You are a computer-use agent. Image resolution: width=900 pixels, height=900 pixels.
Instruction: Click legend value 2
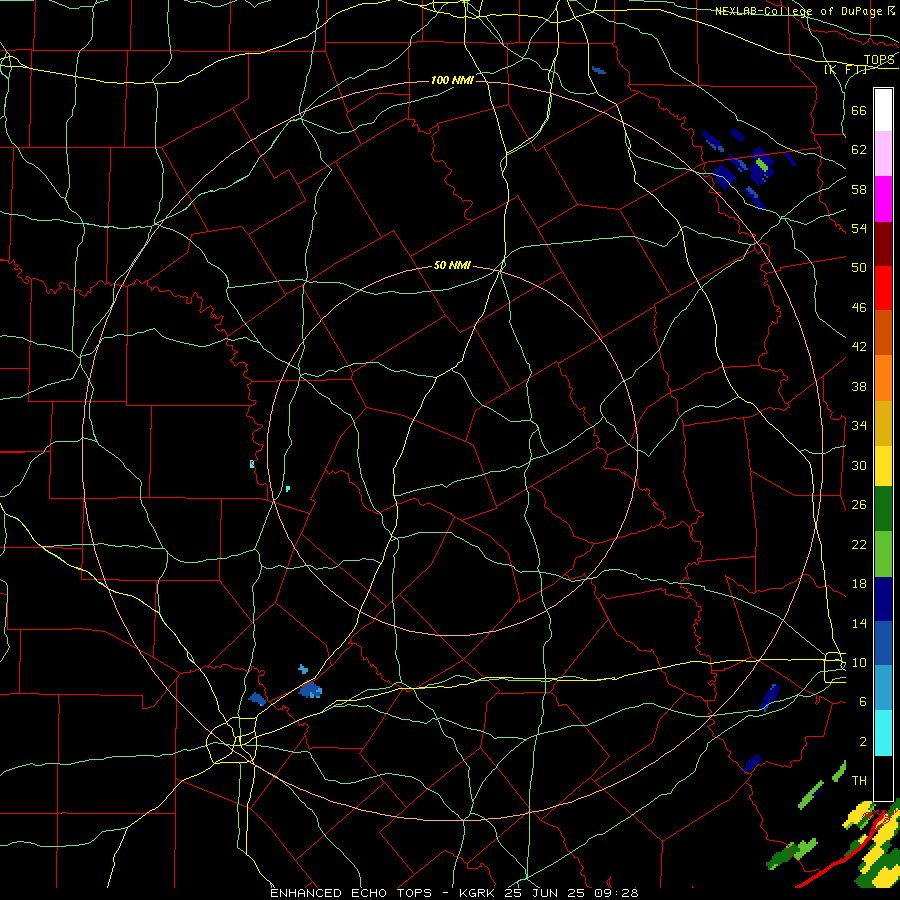point(862,742)
